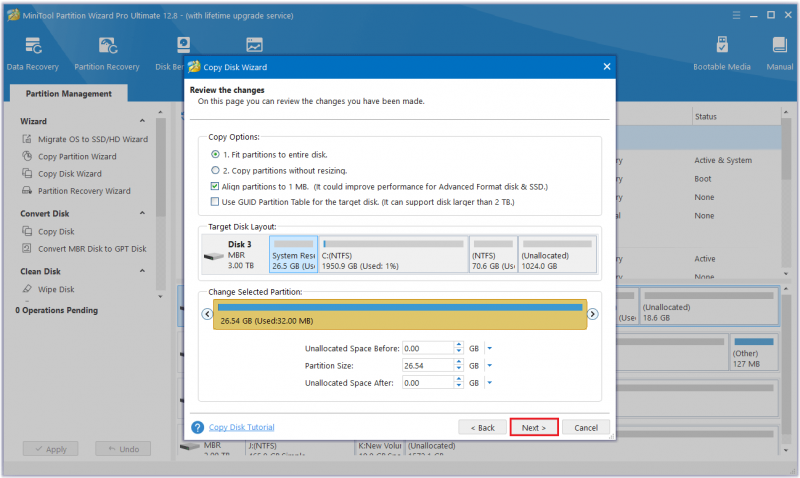
Task: Click the Partition Size input field
Action: [428, 366]
